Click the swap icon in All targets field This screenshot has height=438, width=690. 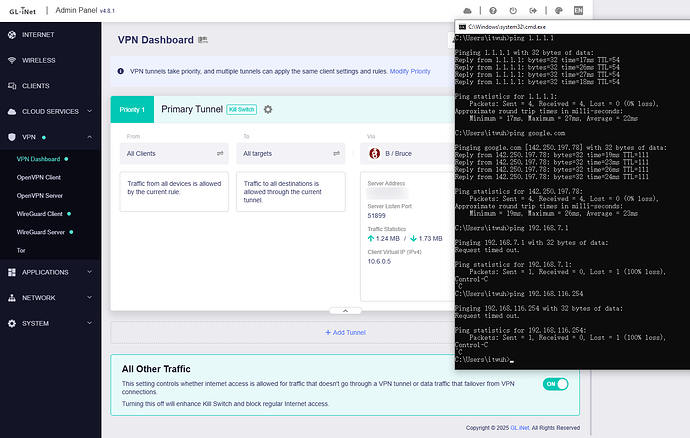[x=336, y=154]
